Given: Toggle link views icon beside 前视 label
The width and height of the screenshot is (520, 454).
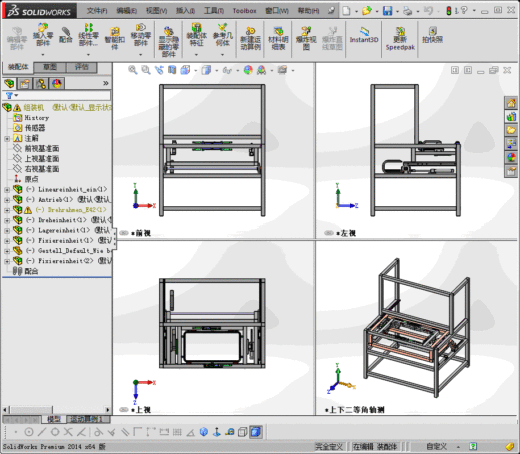Looking at the screenshot, I should pos(124,233).
